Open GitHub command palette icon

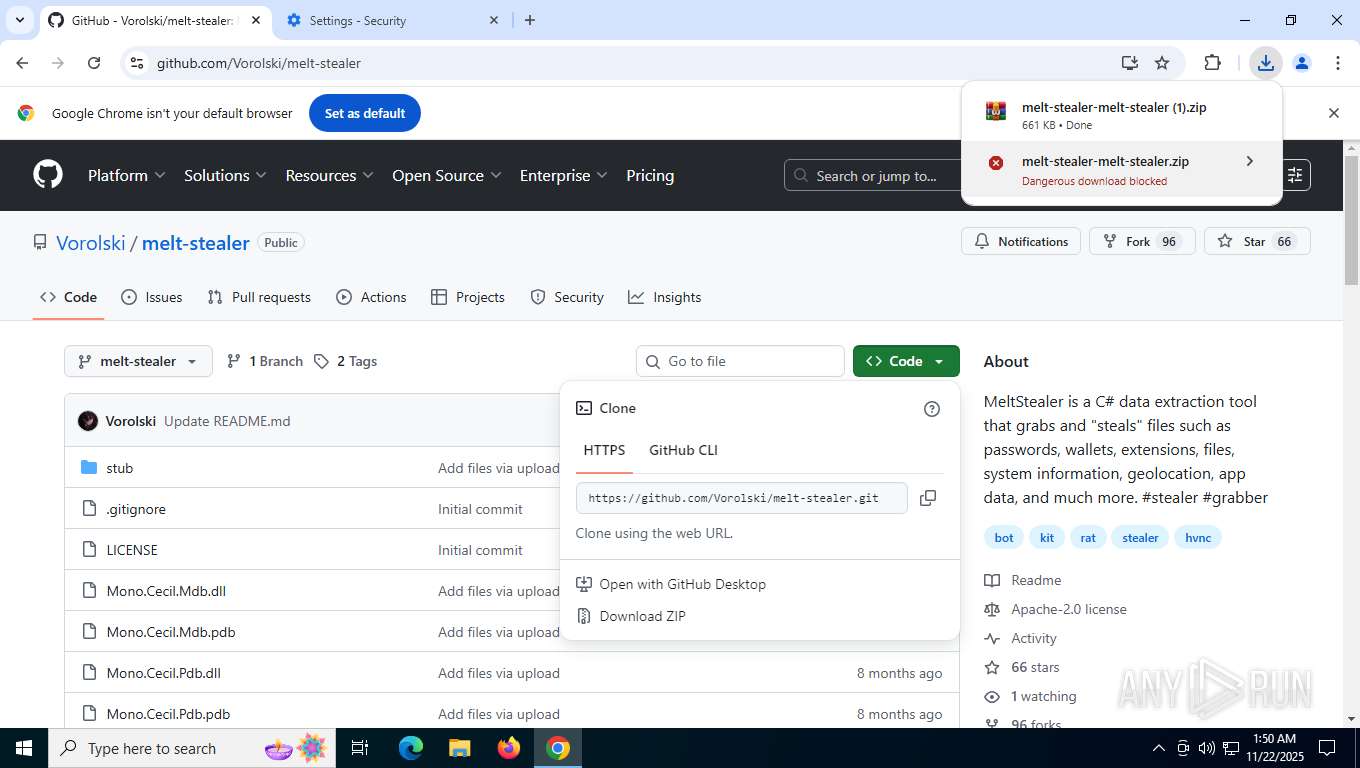pyautogui.click(x=1295, y=175)
